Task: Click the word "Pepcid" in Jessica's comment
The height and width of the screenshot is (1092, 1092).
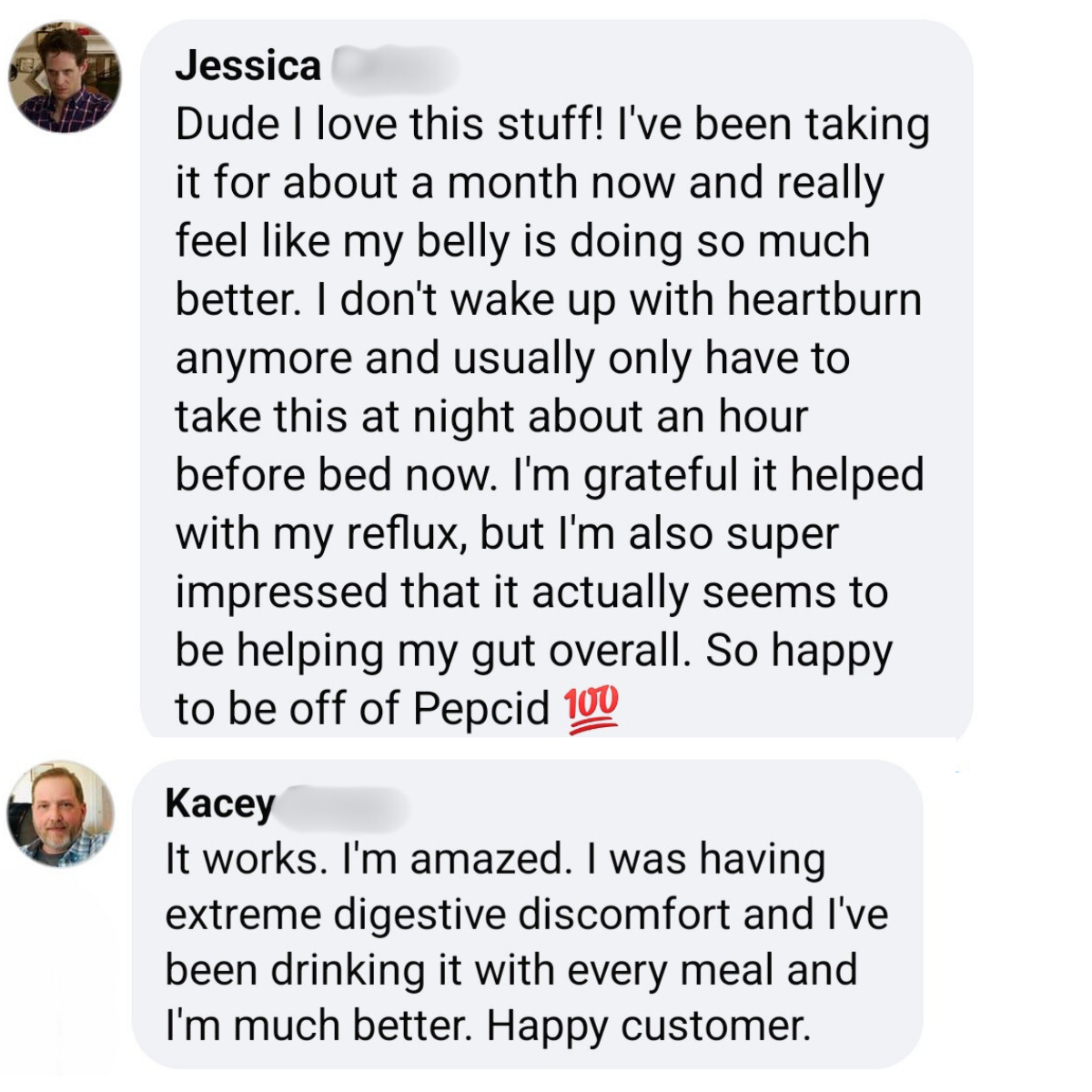Action: 481,709
